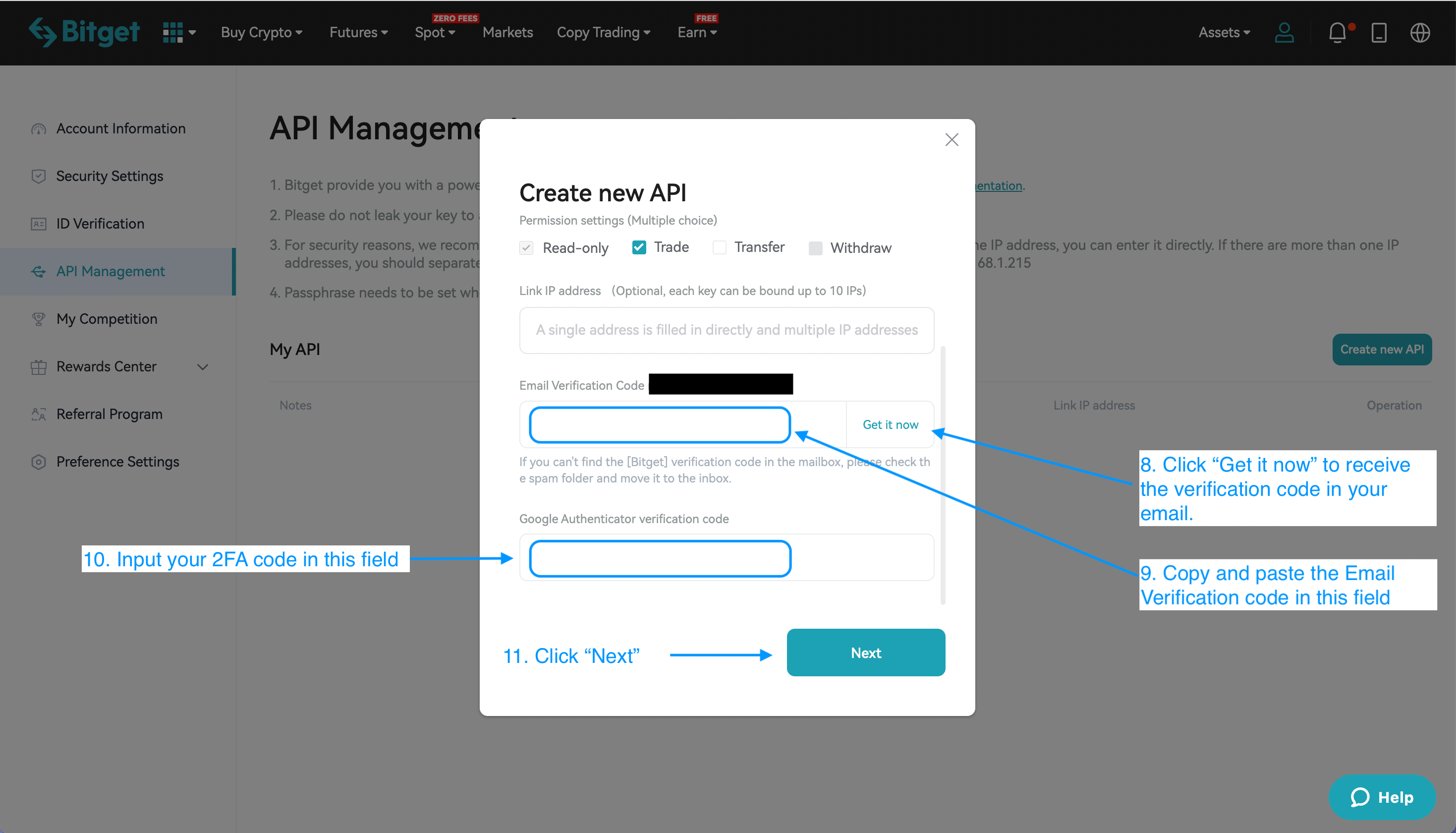Open My Competition in sidebar
The width and height of the screenshot is (1456, 833).
pyautogui.click(x=107, y=319)
